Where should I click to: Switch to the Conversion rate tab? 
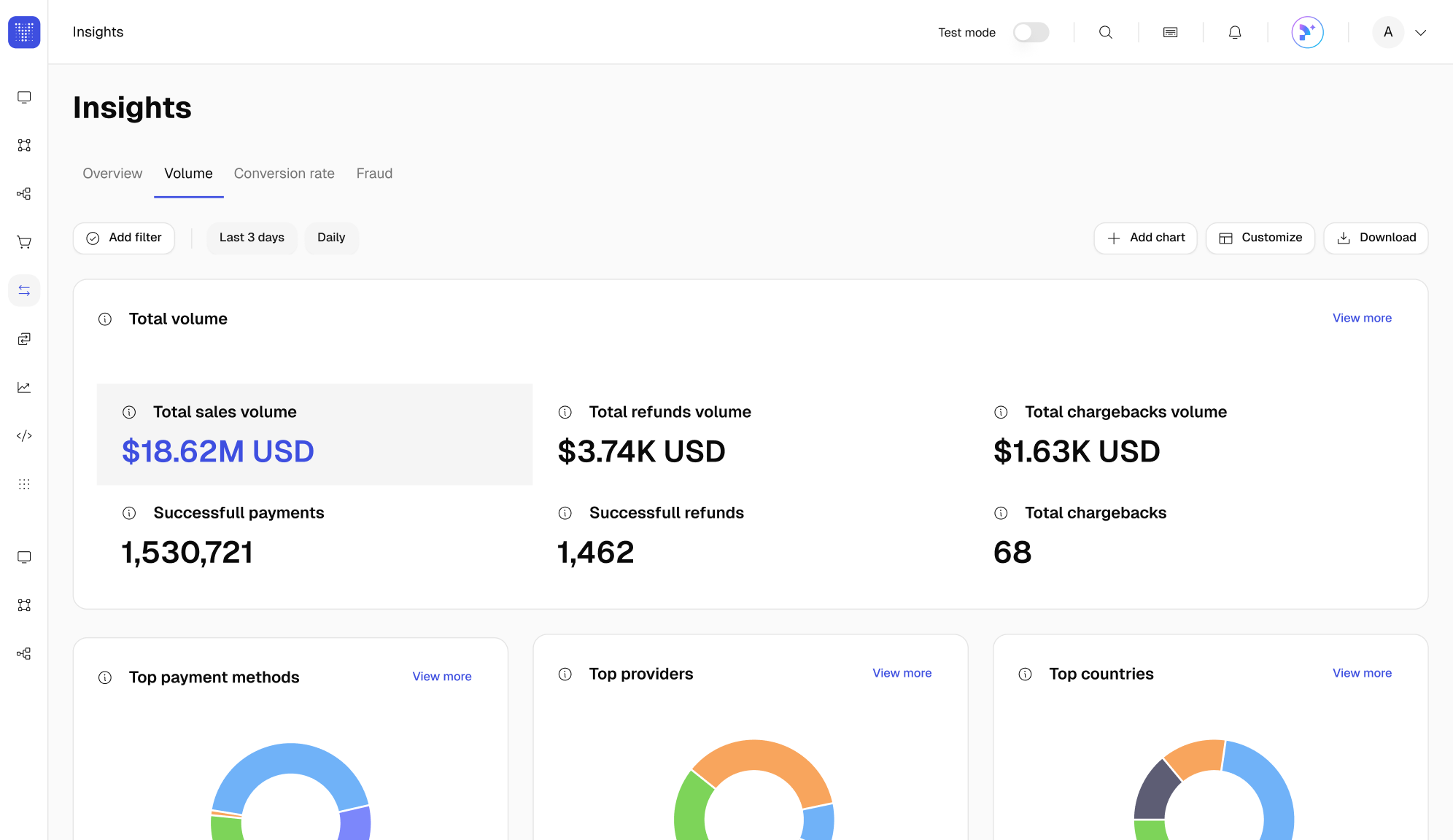point(284,174)
